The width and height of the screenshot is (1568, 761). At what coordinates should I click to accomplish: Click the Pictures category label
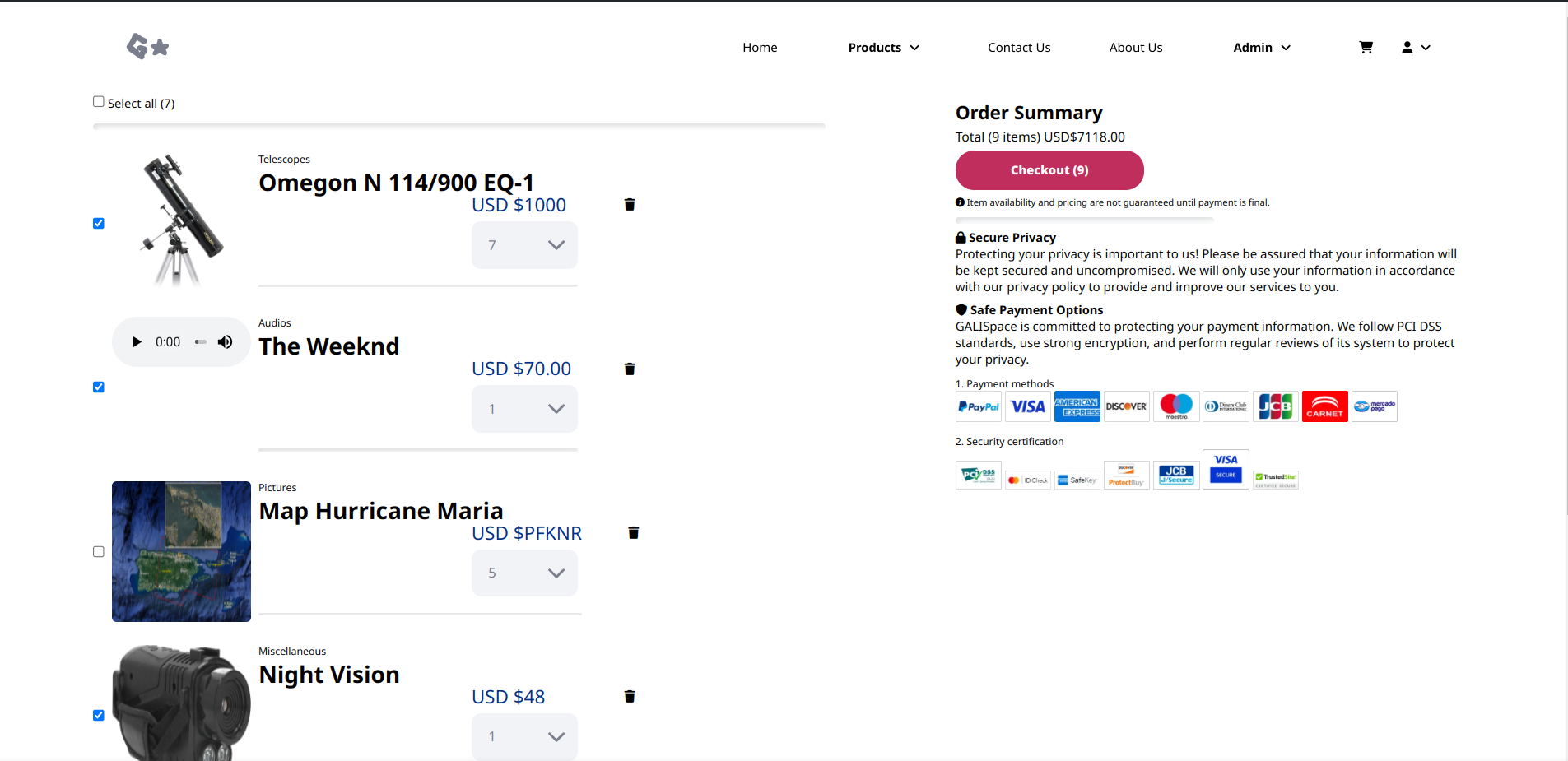pos(277,487)
